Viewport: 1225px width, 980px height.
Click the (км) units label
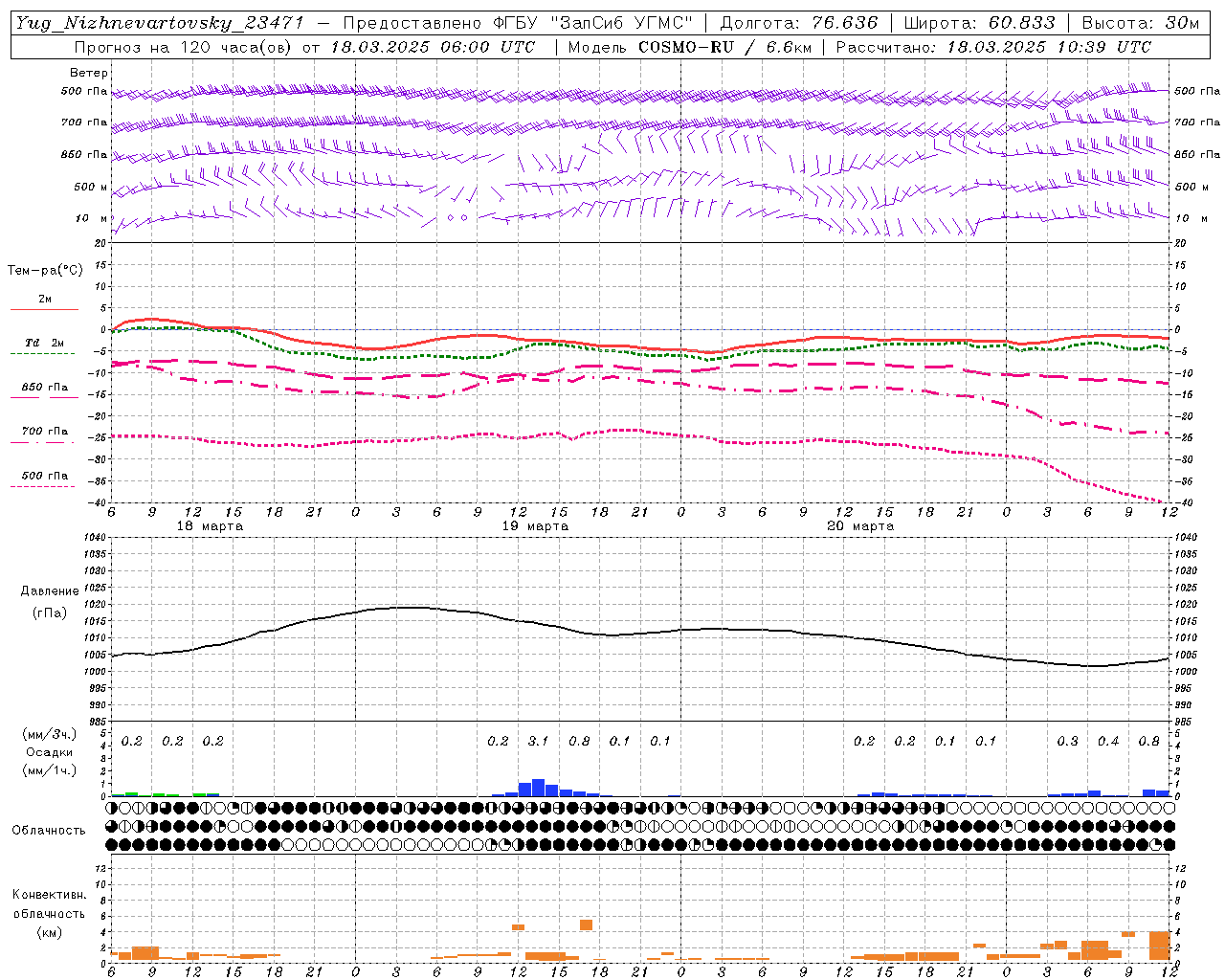point(49,932)
